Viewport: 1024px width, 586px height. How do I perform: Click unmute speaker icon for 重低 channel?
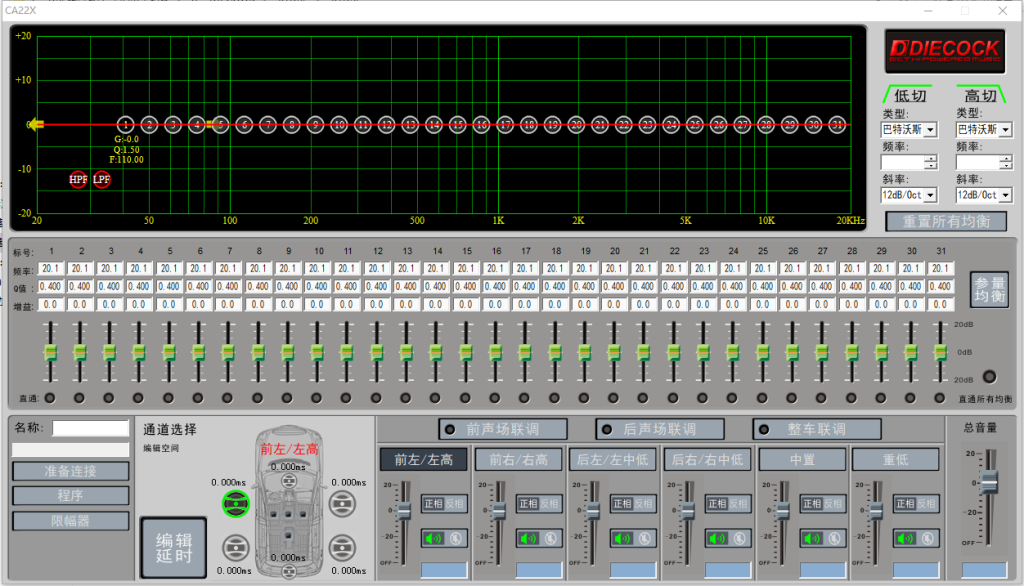pyautogui.click(x=905, y=538)
